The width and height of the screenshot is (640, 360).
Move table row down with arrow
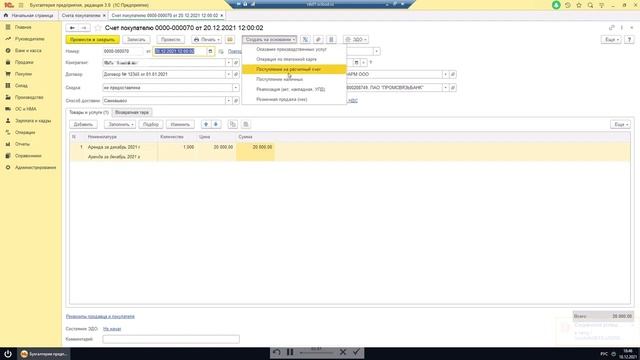click(216, 124)
